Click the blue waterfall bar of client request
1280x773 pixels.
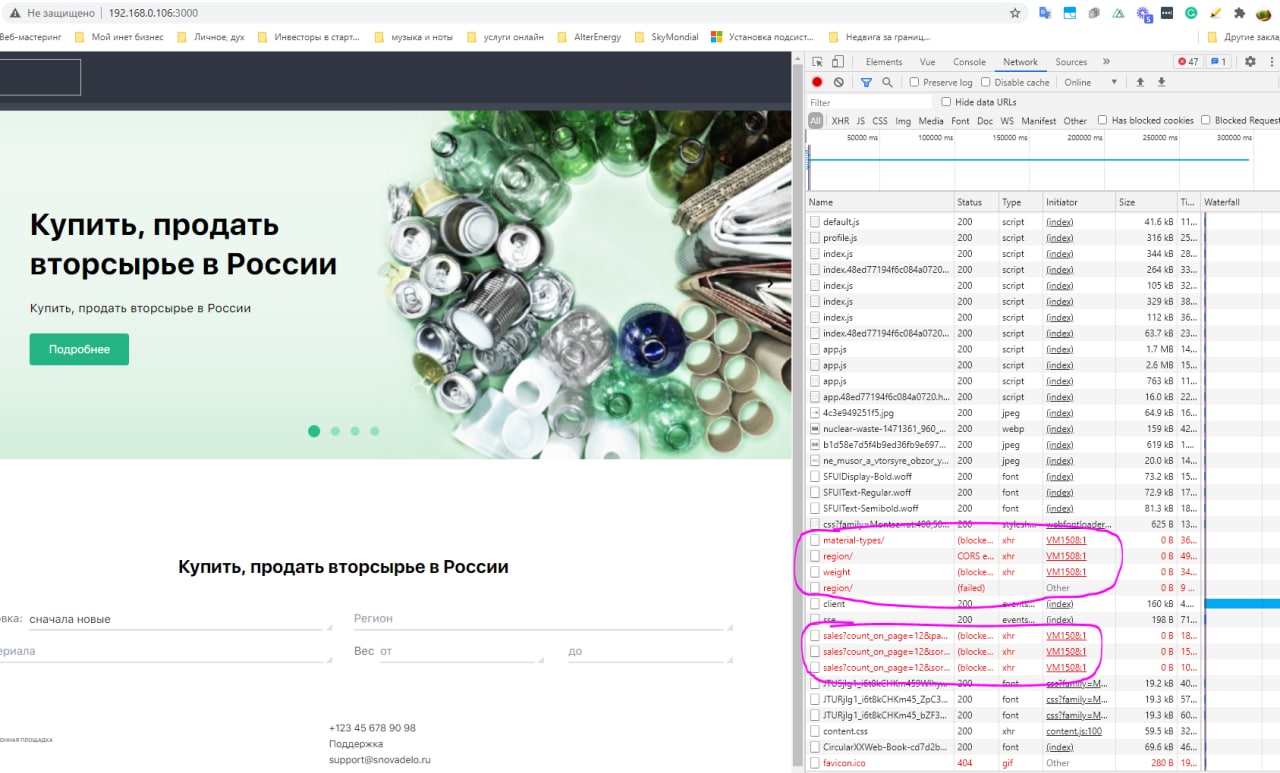coord(1242,604)
